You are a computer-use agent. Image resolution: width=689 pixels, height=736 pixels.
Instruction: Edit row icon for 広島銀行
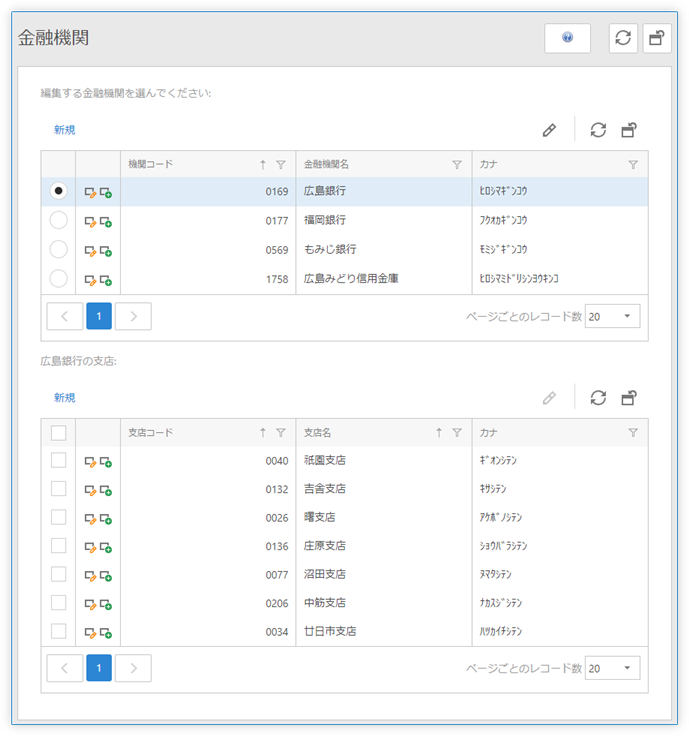coord(90,192)
